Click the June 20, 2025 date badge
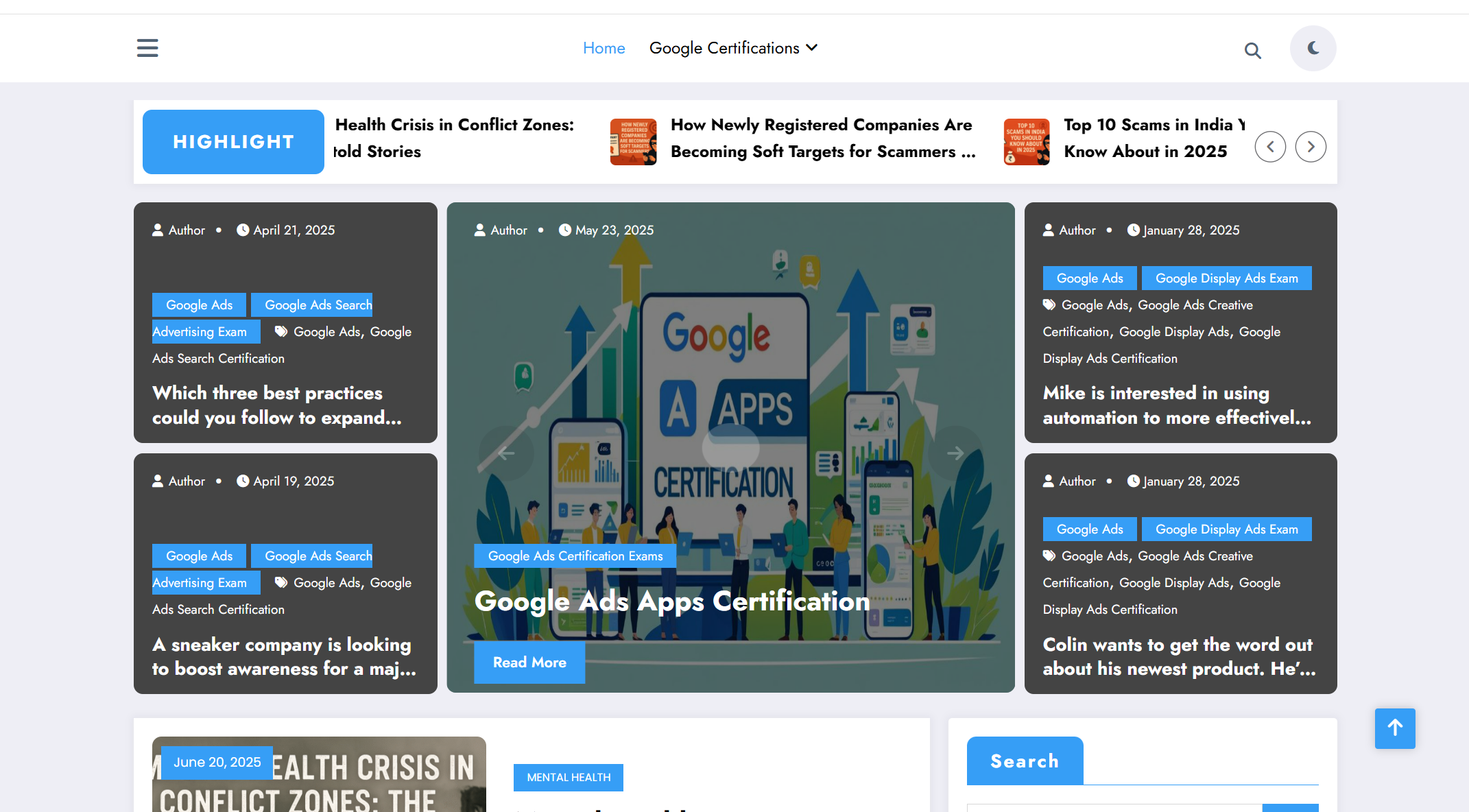Screen dimensions: 1469x812 click(217, 763)
